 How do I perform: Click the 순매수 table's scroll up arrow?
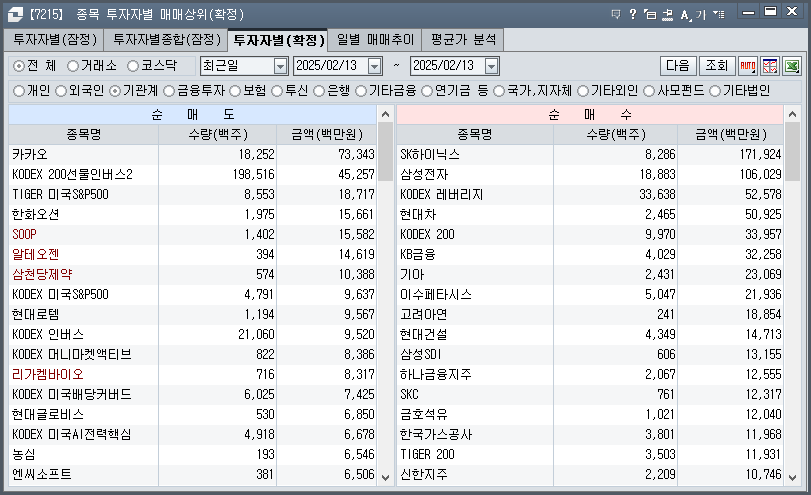tap(792, 114)
